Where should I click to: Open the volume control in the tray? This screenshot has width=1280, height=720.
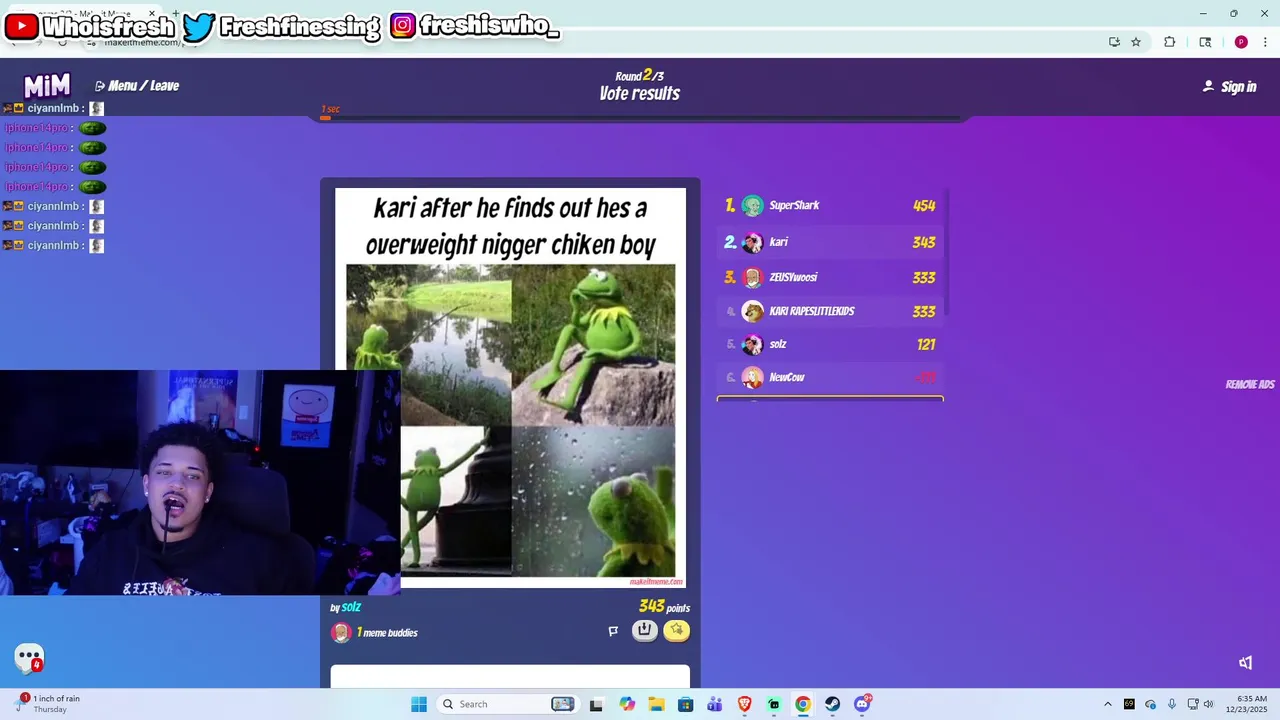click(x=1208, y=704)
